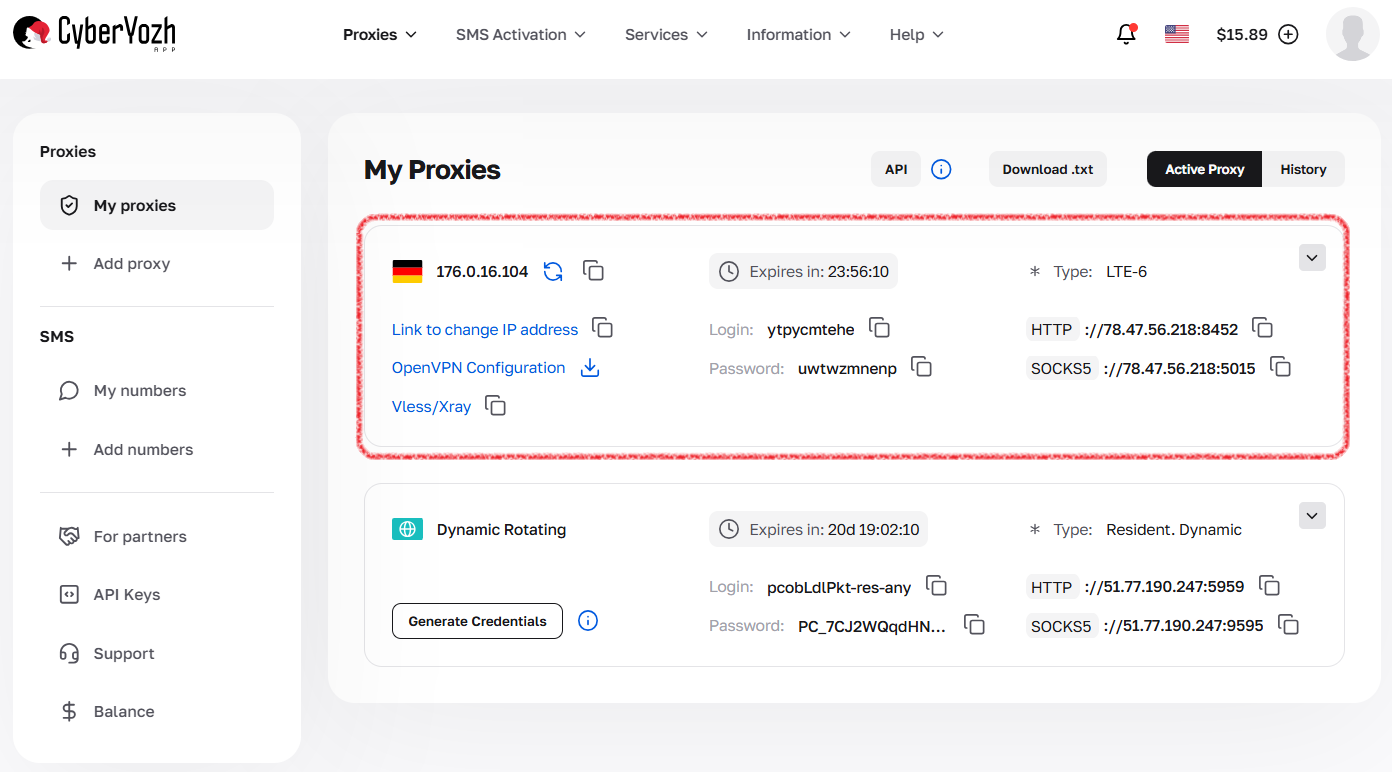
Task: Copy the SOCKS5 address of the LTE-6 proxy
Action: [1281, 367]
